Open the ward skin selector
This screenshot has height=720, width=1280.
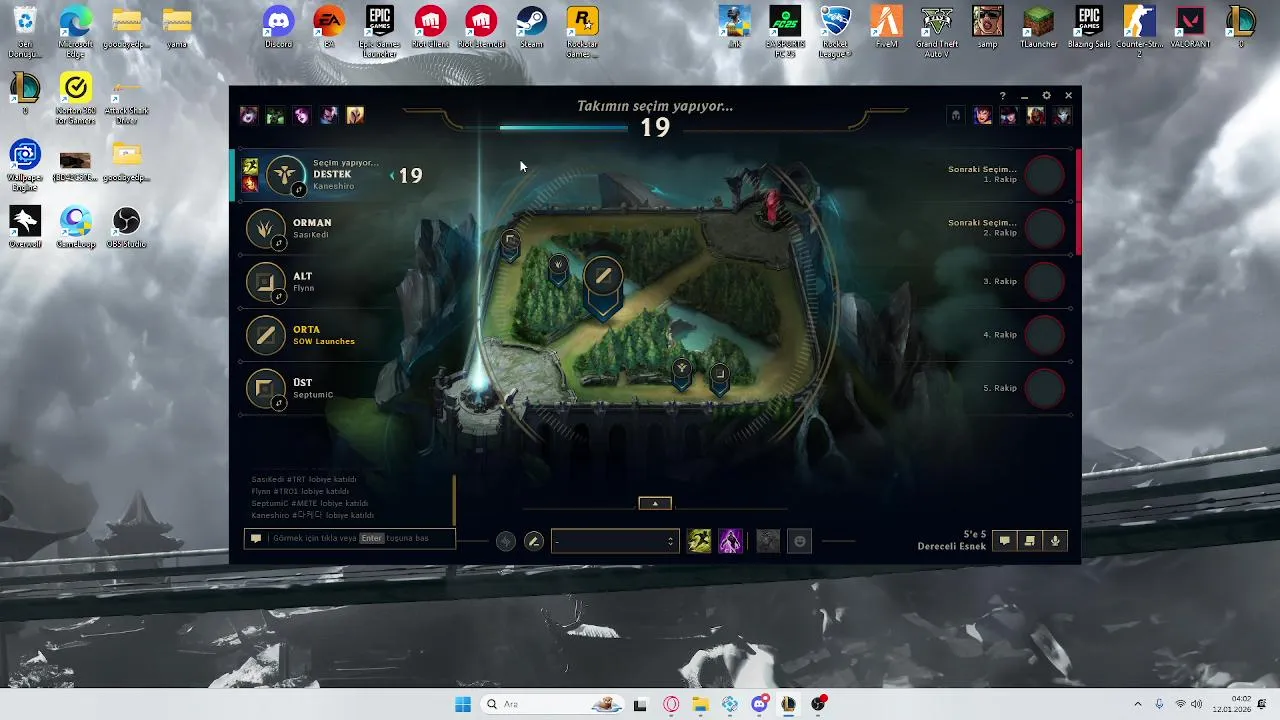pyautogui.click(x=767, y=541)
